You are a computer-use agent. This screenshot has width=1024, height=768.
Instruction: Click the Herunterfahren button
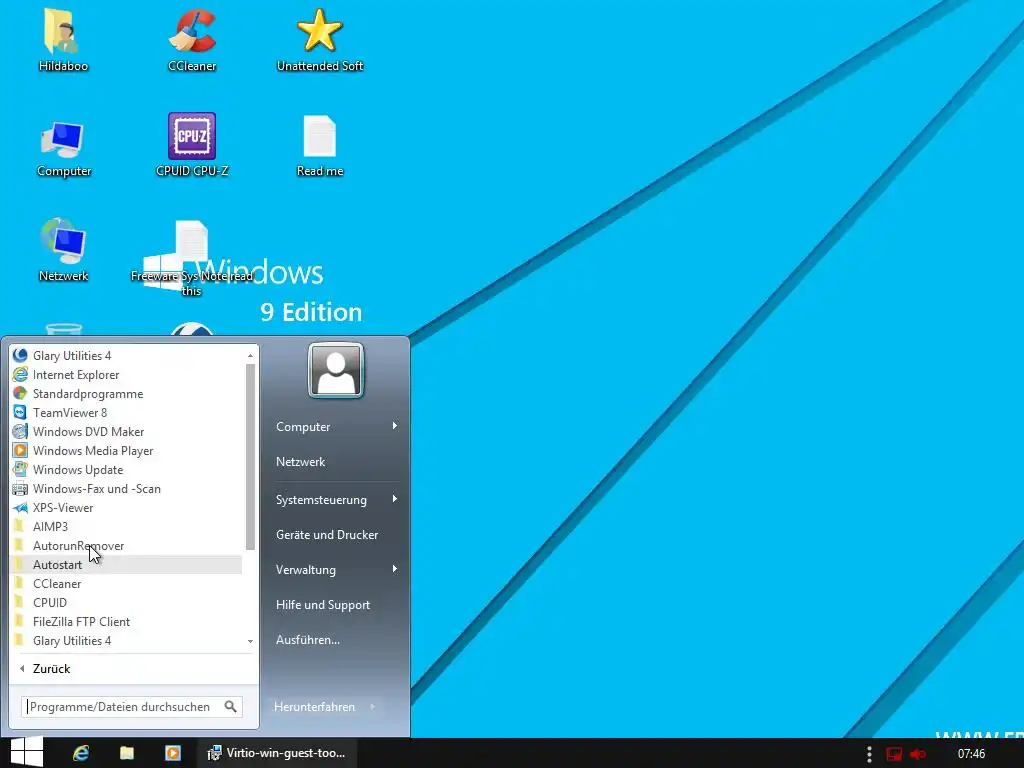click(x=315, y=707)
